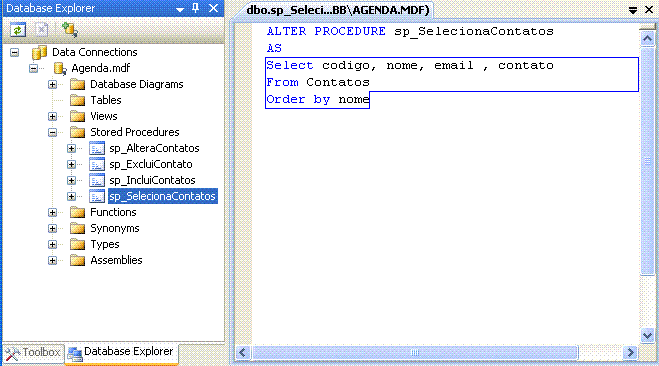Click the Refresh icon in Database Explorer toolbar
The image size is (659, 366).
click(x=18, y=30)
